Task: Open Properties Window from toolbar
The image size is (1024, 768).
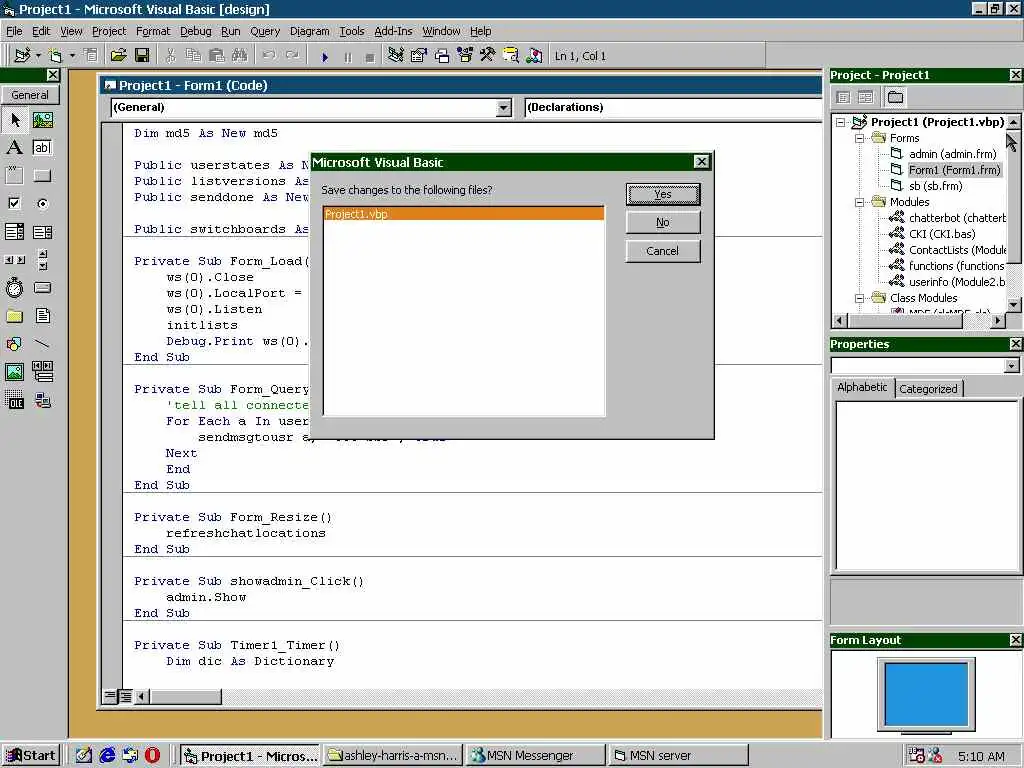Action: tap(418, 56)
